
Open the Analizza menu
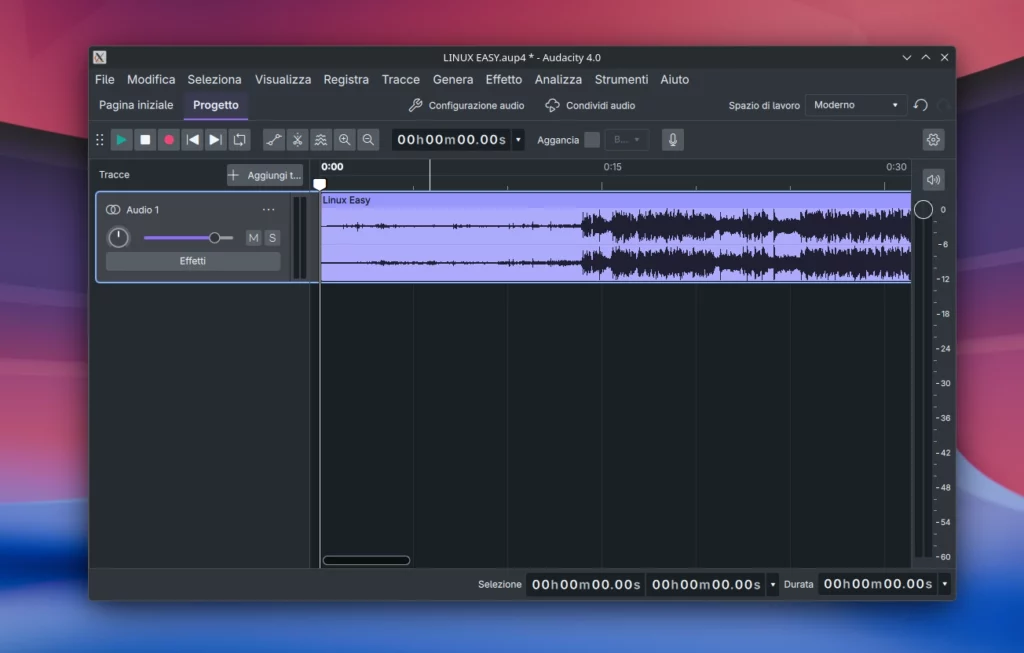click(558, 80)
